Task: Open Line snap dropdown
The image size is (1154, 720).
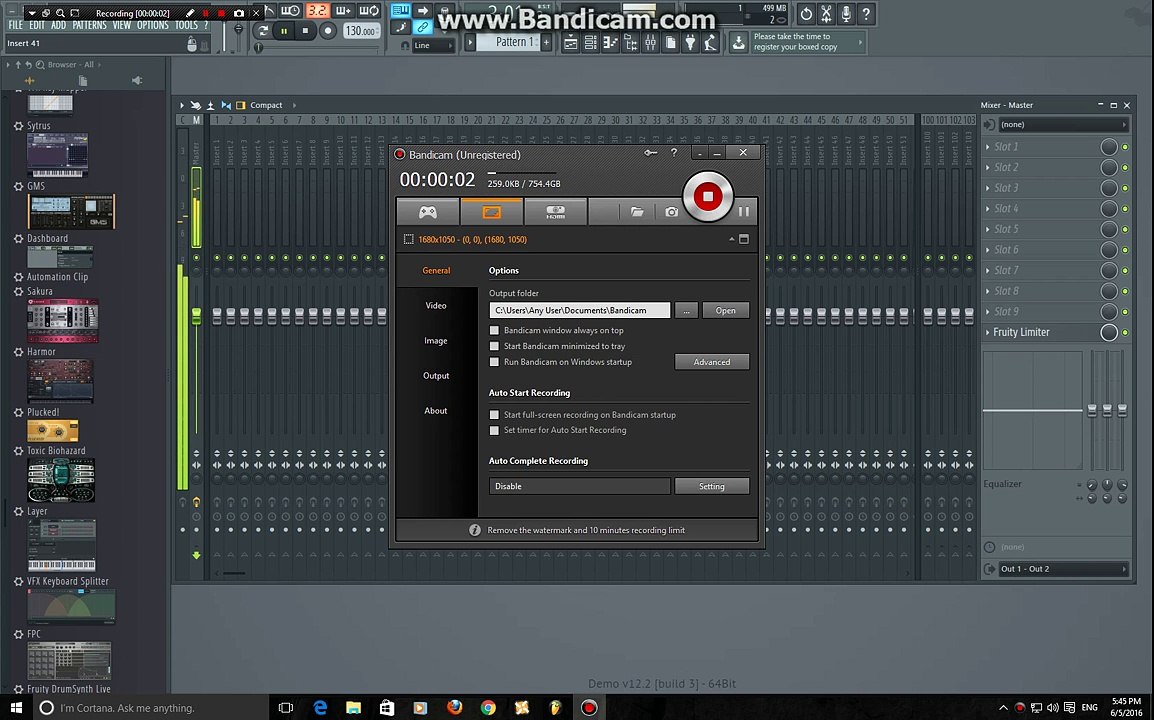Action: 433,46
